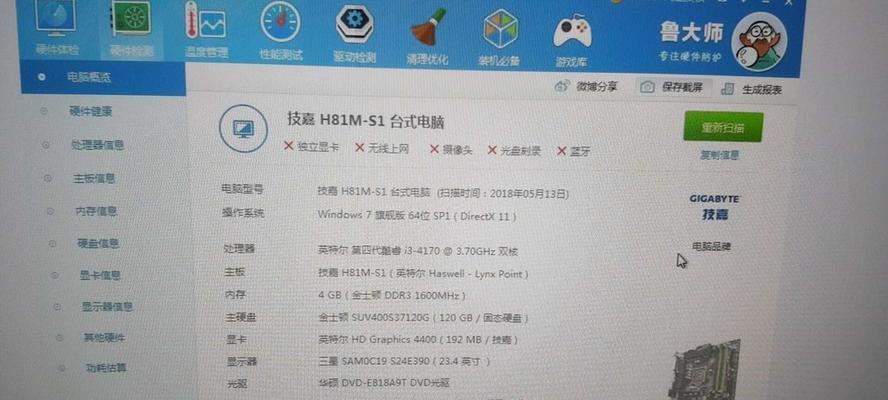
Task: Click the 鲁大师 mascot avatar
Action: pyautogui.click(x=759, y=41)
